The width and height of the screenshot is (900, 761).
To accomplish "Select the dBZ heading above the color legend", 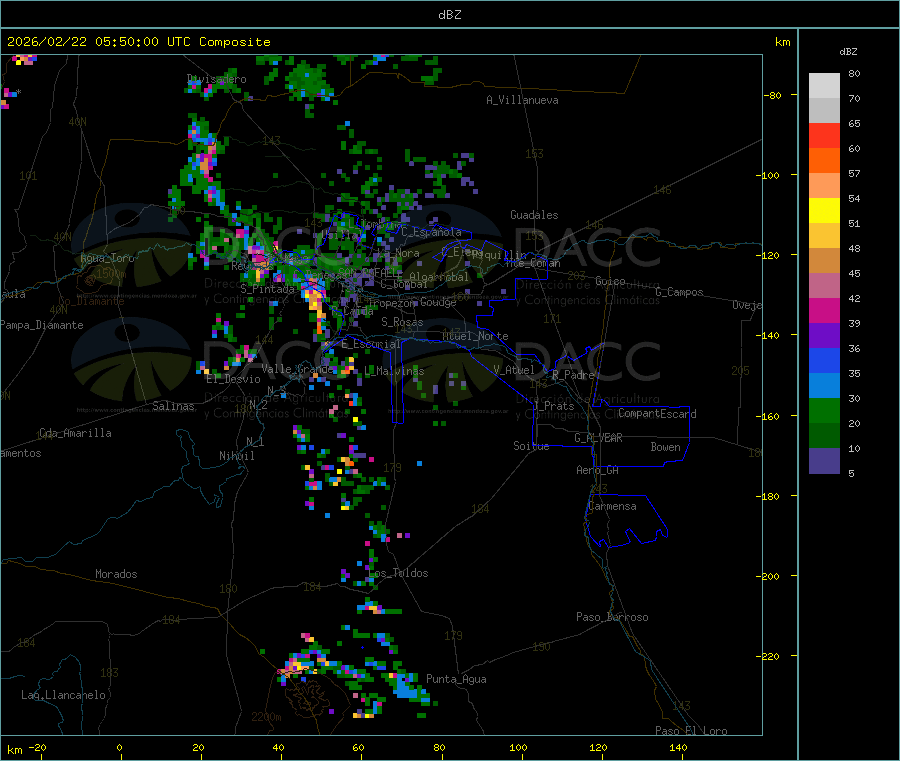I will click(x=848, y=52).
